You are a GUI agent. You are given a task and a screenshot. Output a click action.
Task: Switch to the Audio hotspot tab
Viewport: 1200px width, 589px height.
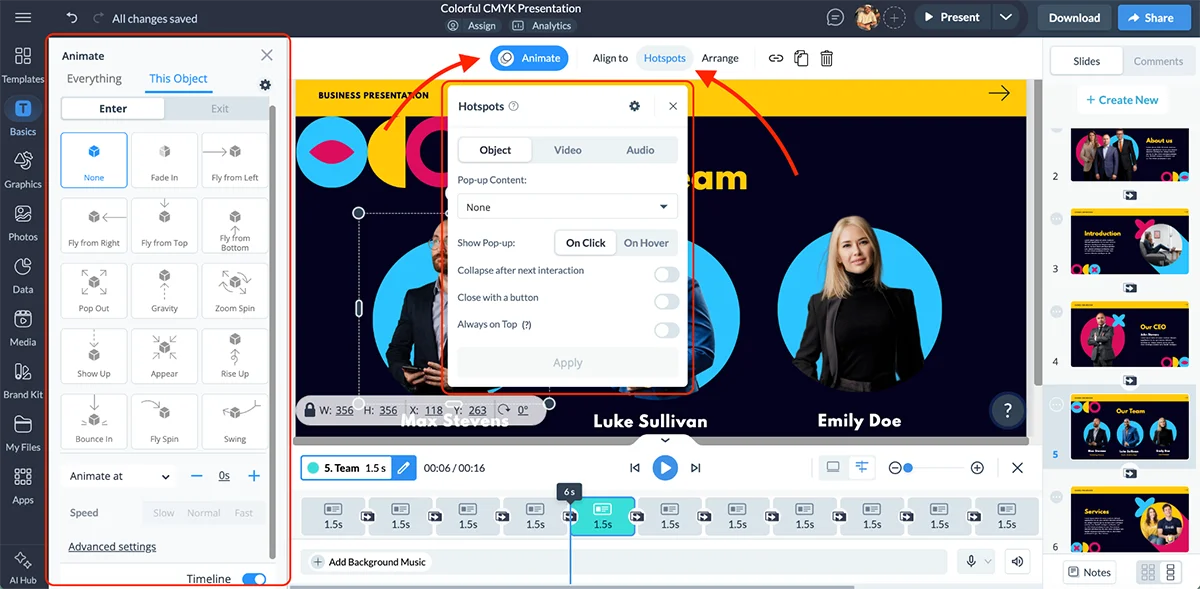(x=640, y=150)
